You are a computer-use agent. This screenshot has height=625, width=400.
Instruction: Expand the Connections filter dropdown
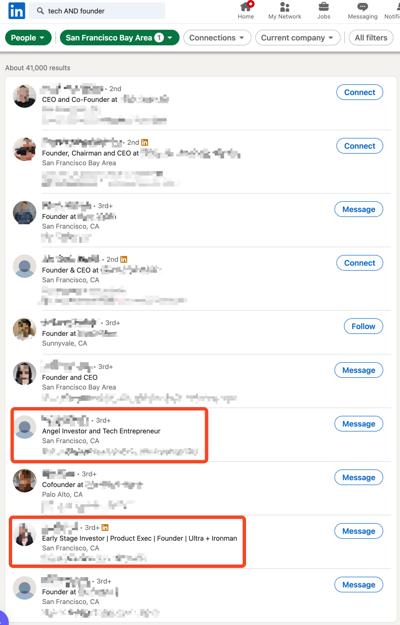tap(217, 38)
